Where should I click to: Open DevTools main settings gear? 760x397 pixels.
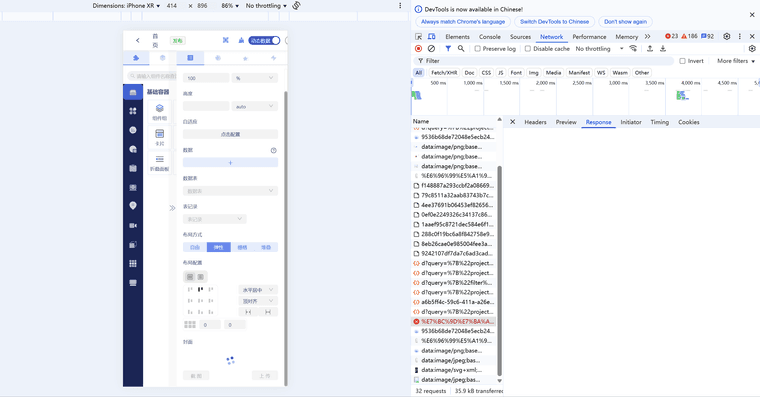(x=727, y=36)
